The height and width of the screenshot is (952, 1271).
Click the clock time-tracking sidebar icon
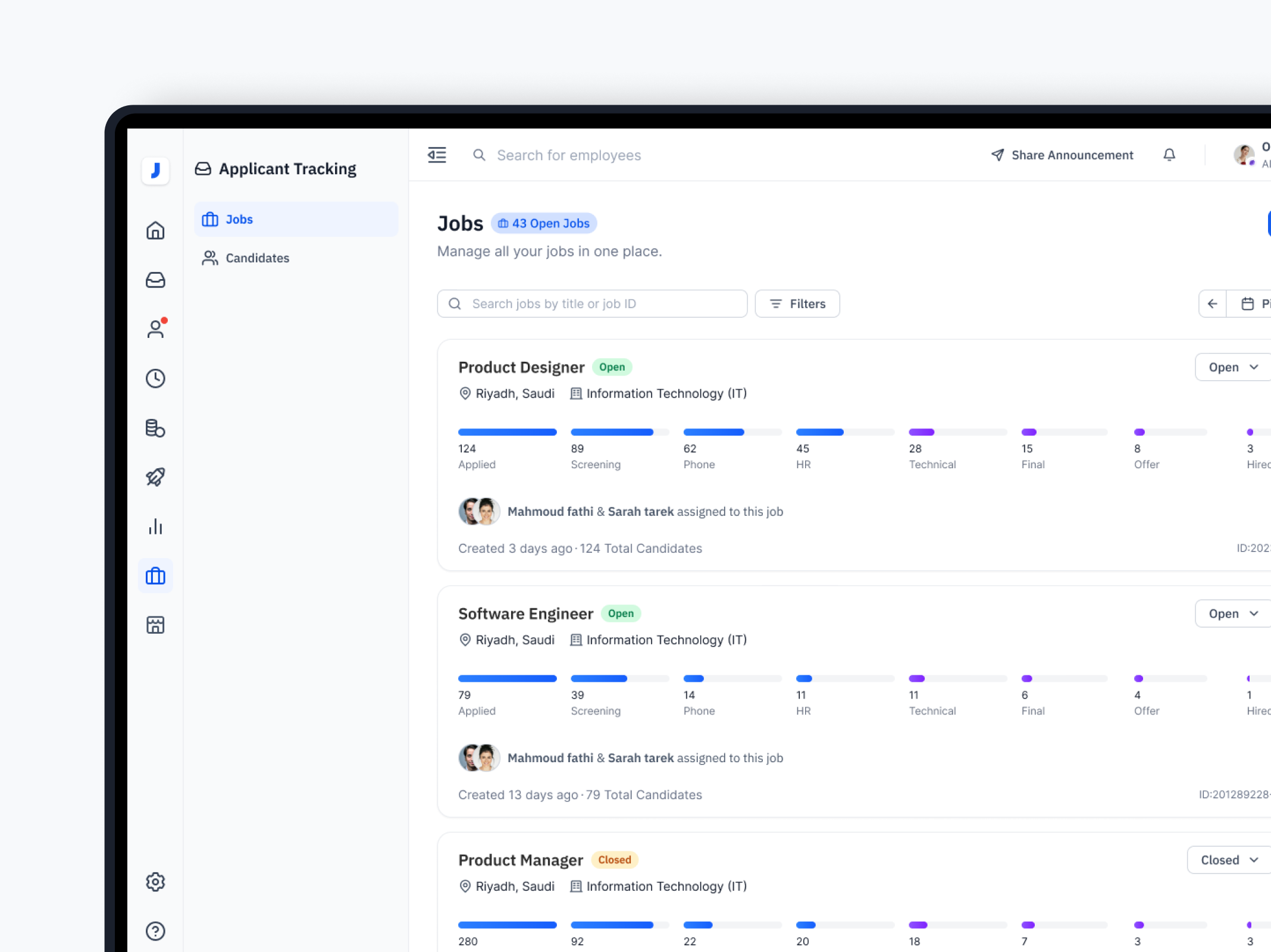tap(155, 378)
